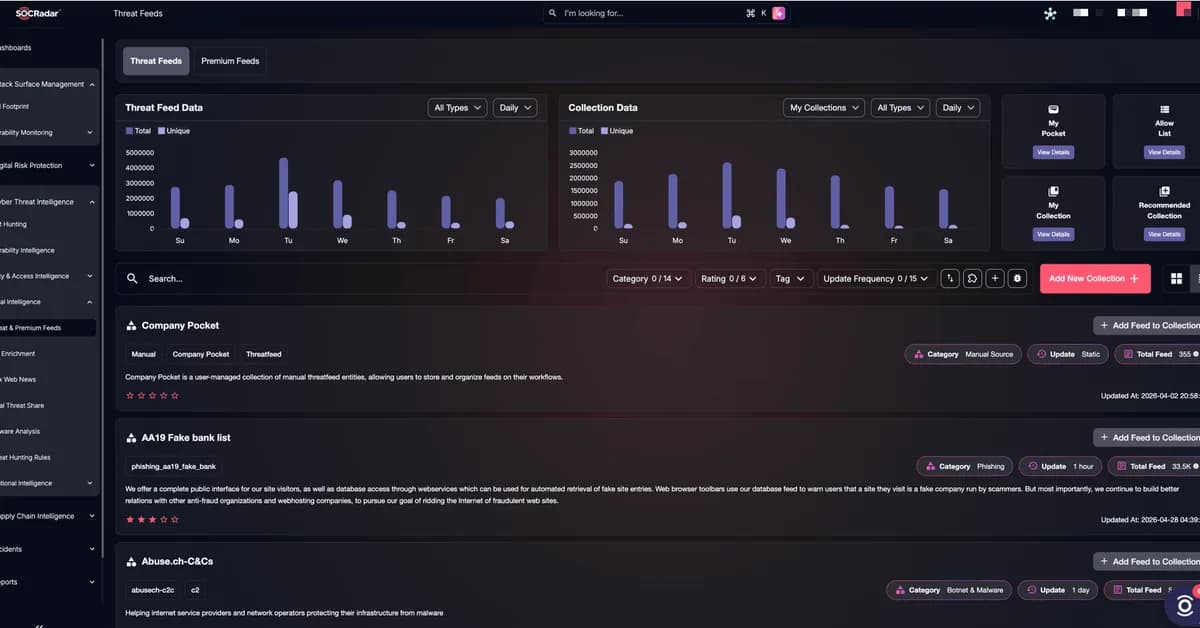The height and width of the screenshot is (628, 1200).
Task: Click the Abuse.ch-C&Cs feed icon
Action: 132,562
